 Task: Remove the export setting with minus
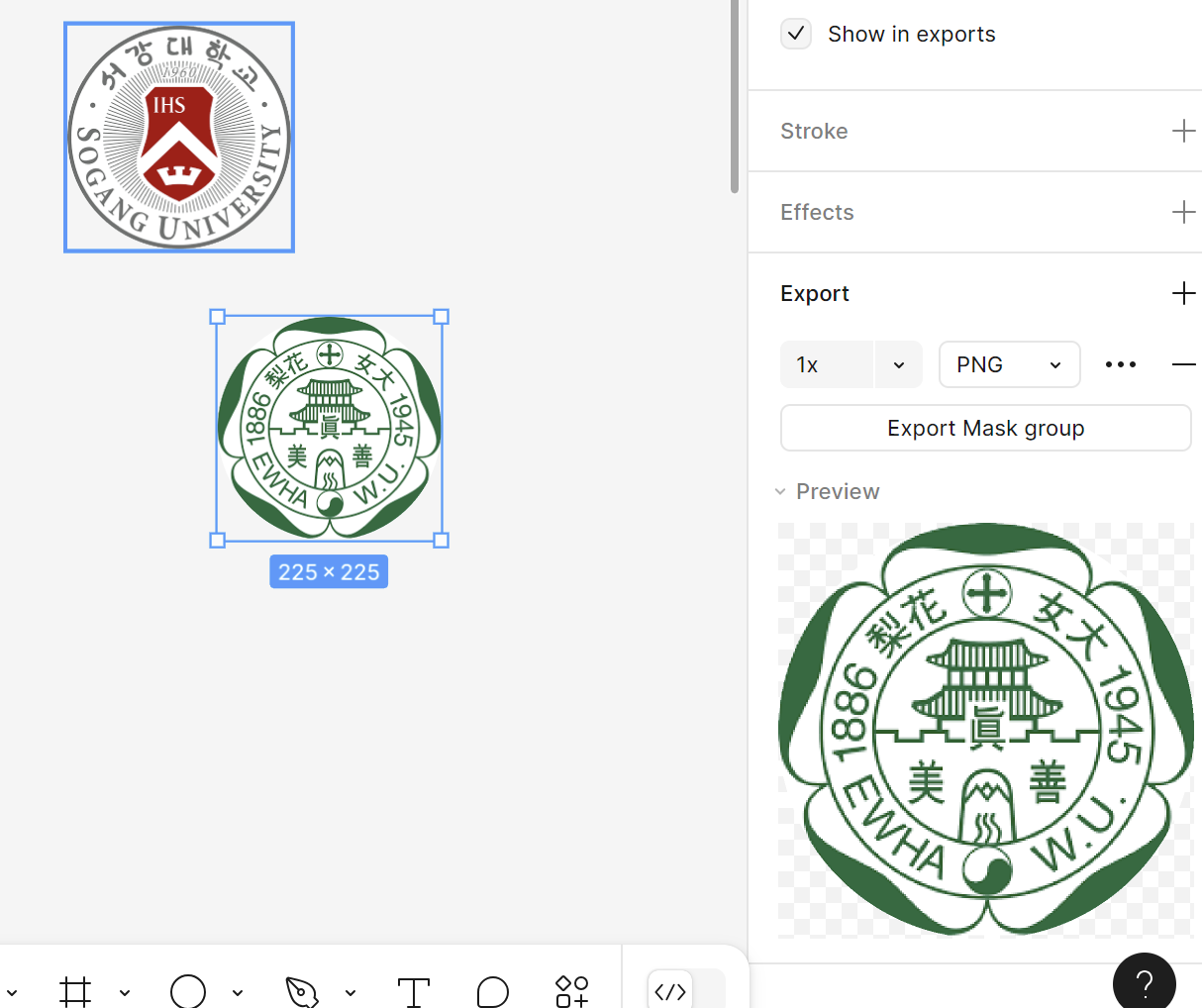[1183, 364]
